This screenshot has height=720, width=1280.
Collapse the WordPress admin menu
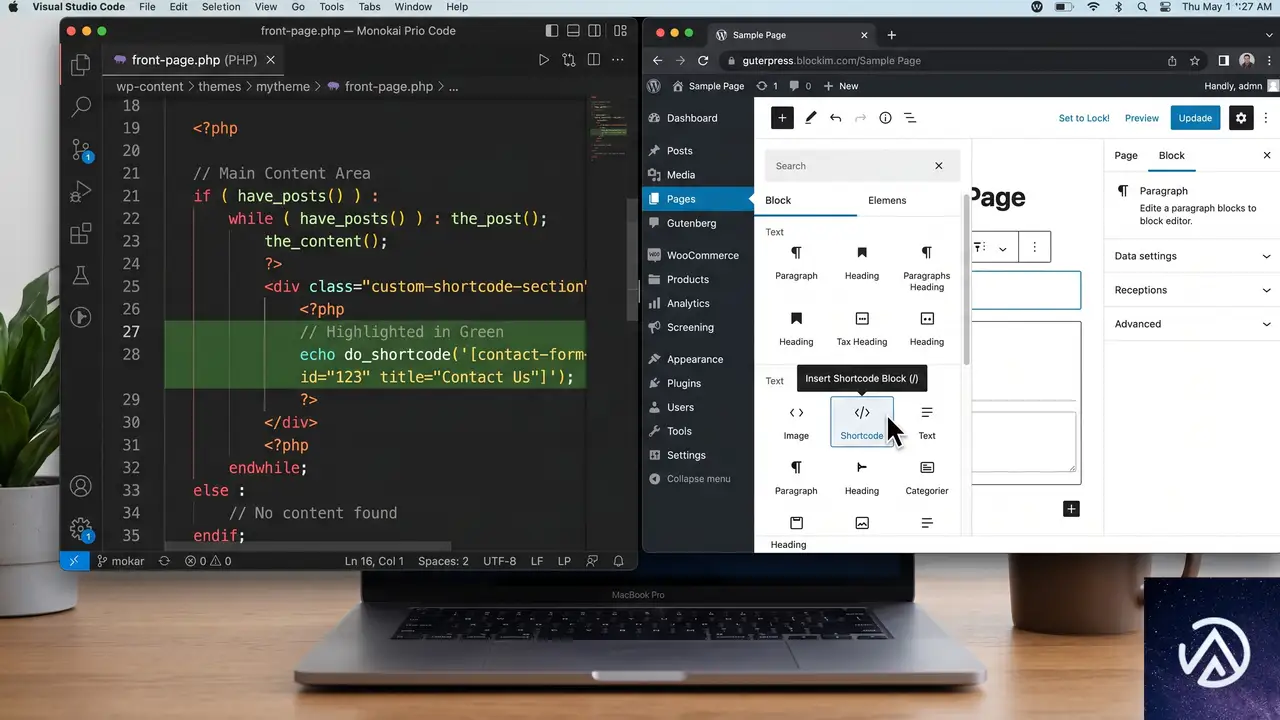[689, 479]
